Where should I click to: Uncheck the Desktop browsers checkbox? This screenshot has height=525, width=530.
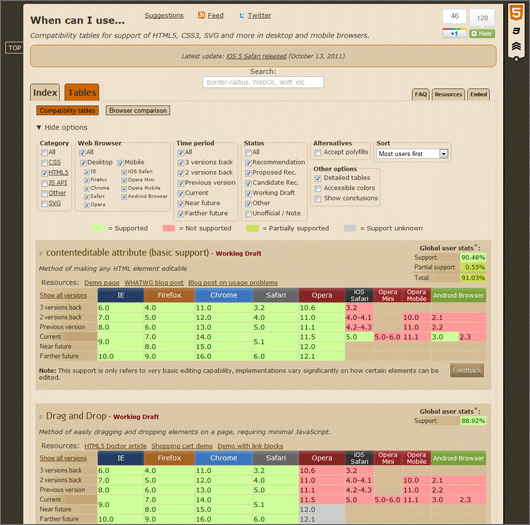pos(83,163)
